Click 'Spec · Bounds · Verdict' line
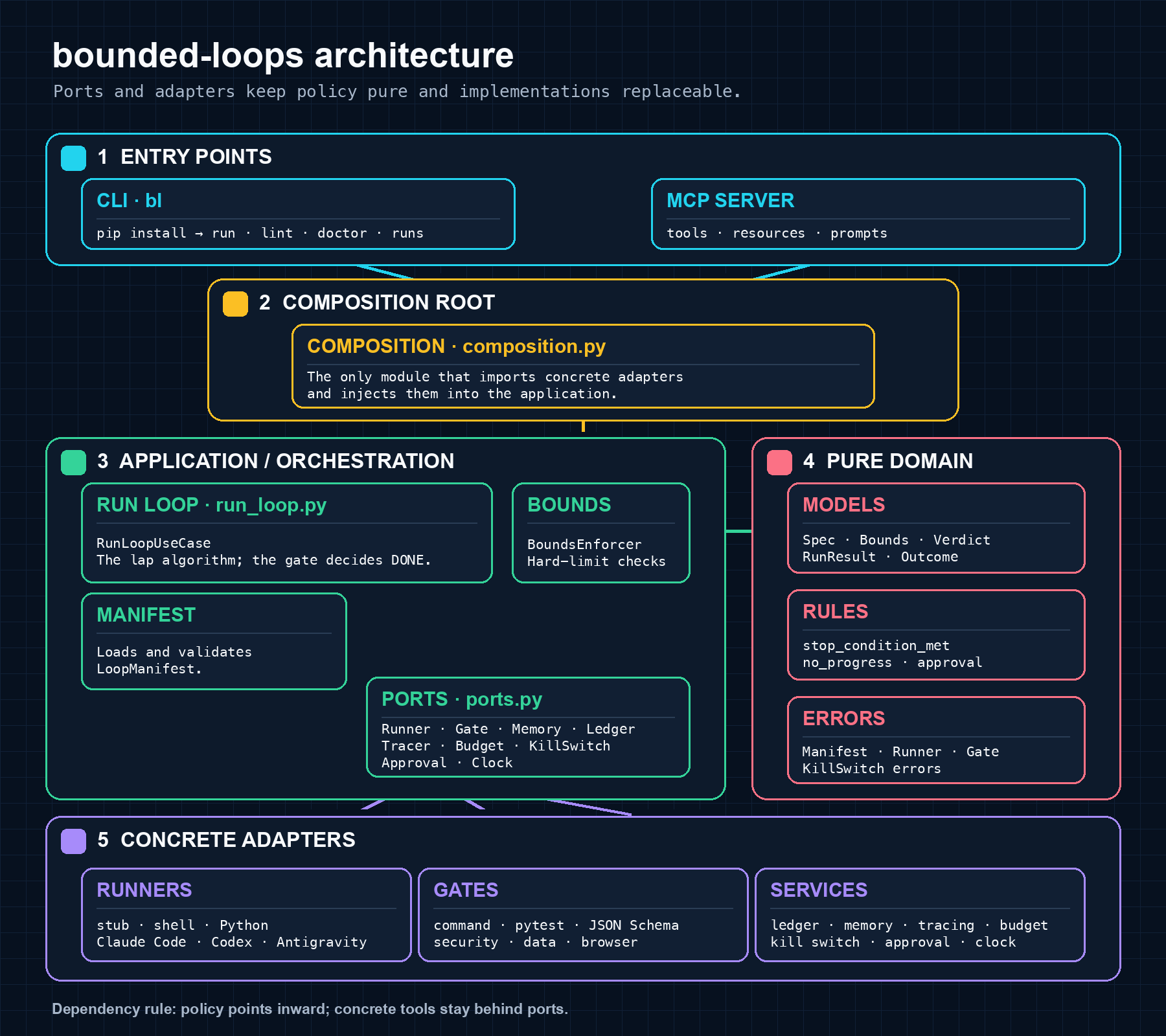The height and width of the screenshot is (1036, 1166). point(897,540)
